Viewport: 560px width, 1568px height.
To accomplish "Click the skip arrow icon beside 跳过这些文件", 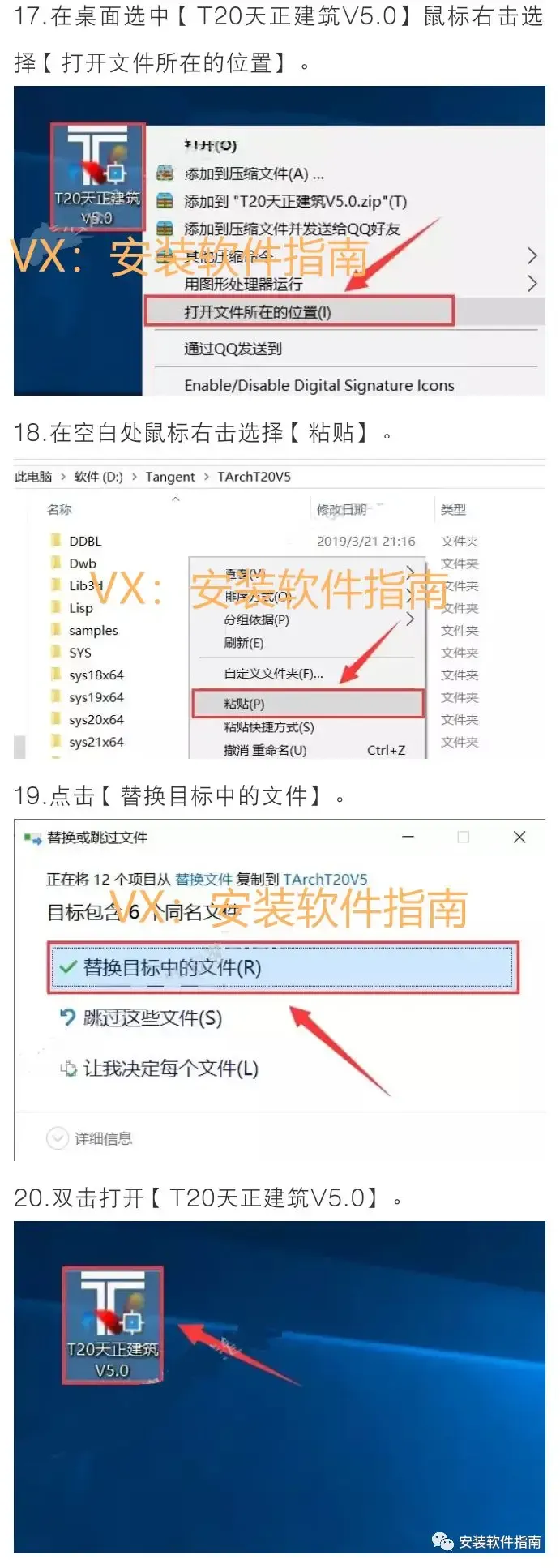I will point(68,1017).
